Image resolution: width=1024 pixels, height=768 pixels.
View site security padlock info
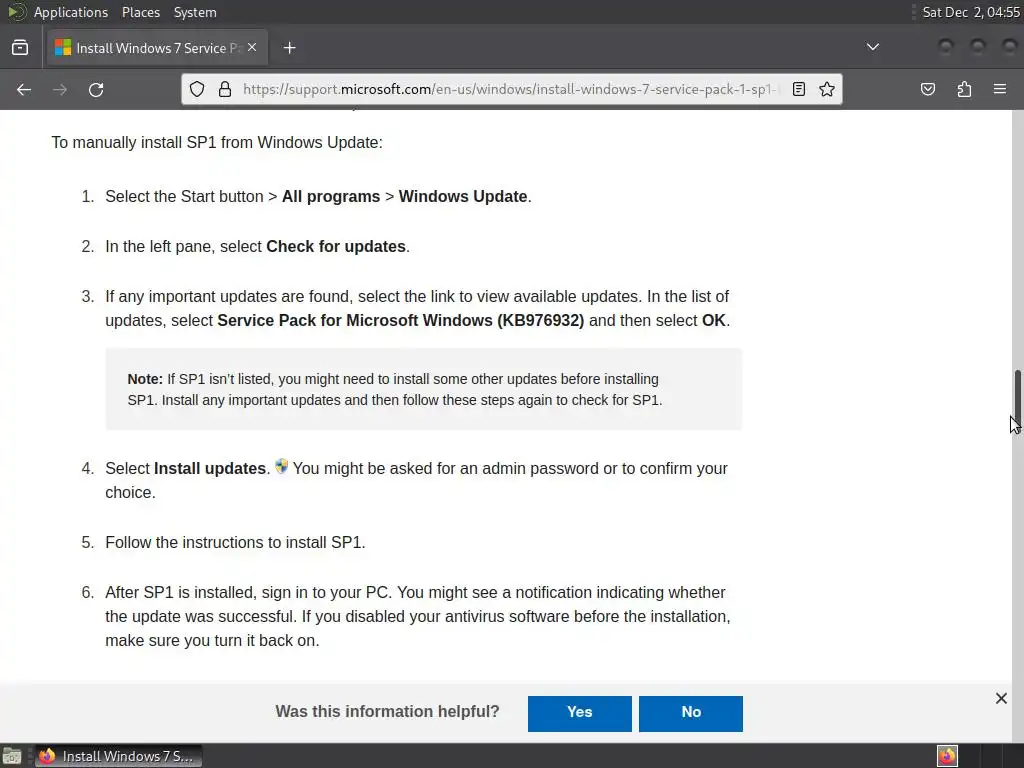pos(225,89)
